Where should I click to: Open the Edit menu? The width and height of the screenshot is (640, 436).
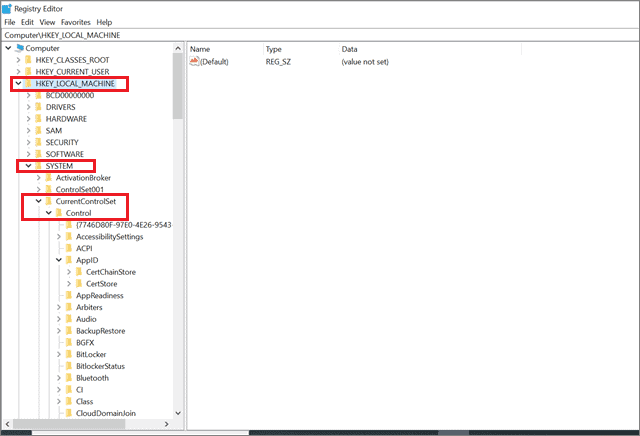[27, 22]
